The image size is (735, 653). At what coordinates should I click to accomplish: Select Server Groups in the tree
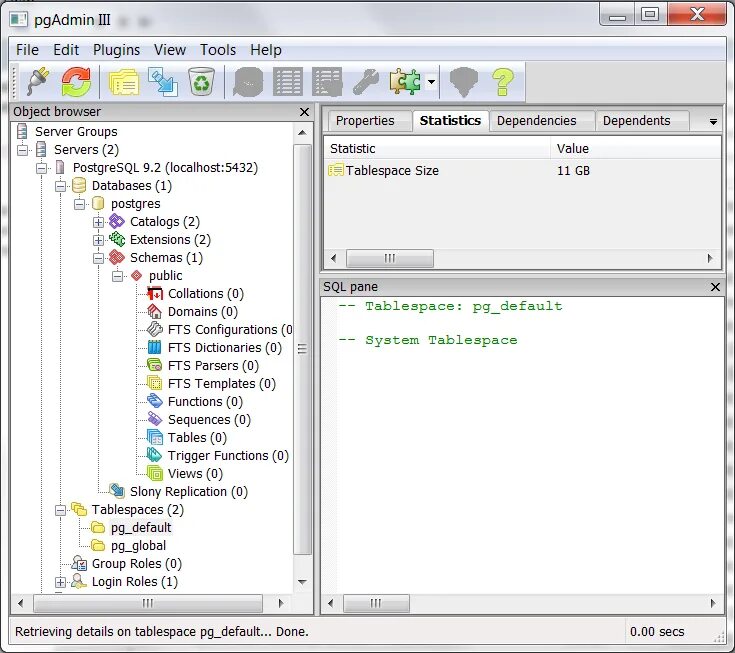76,132
